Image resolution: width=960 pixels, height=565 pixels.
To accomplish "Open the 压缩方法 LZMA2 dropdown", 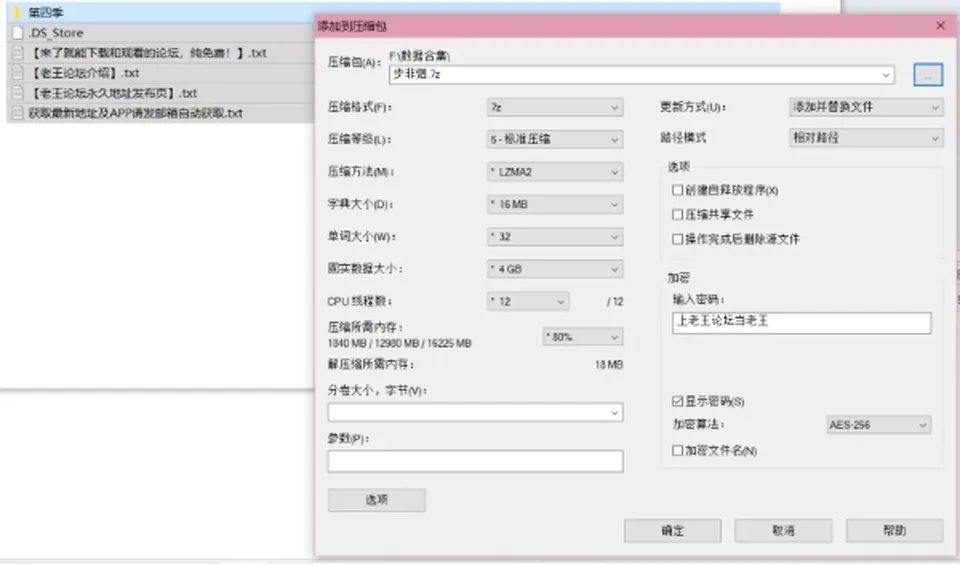I will (555, 172).
